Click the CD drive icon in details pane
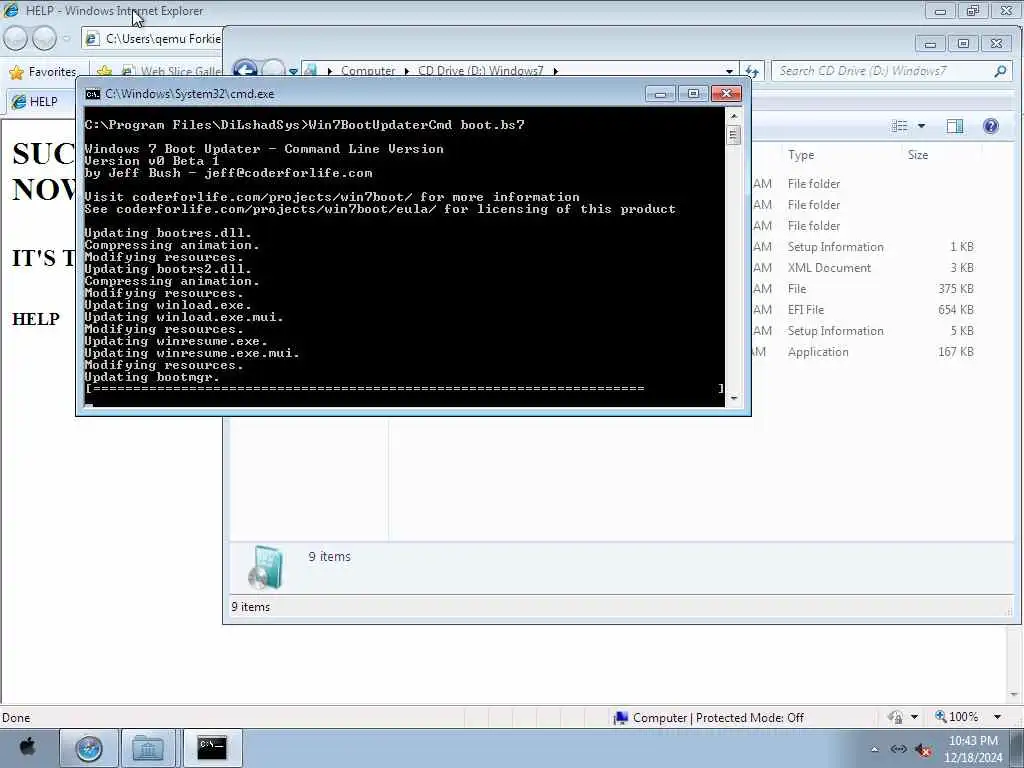 pos(266,567)
